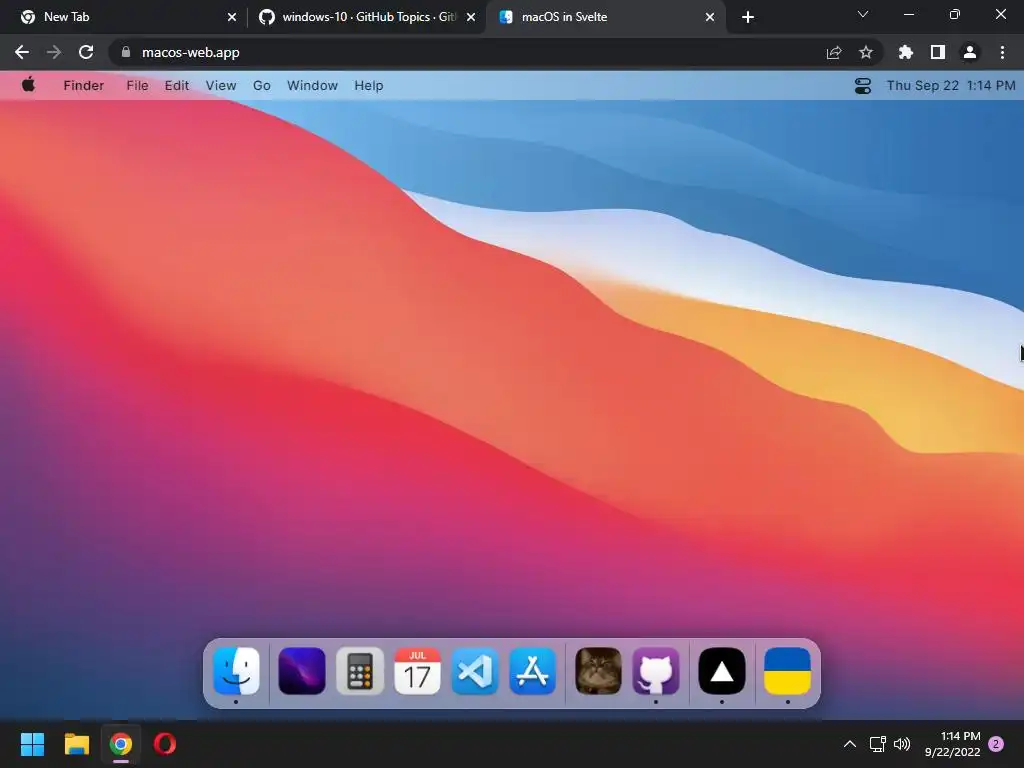Open notification center badge showing 2
The height and width of the screenshot is (768, 1024).
[x=996, y=744]
